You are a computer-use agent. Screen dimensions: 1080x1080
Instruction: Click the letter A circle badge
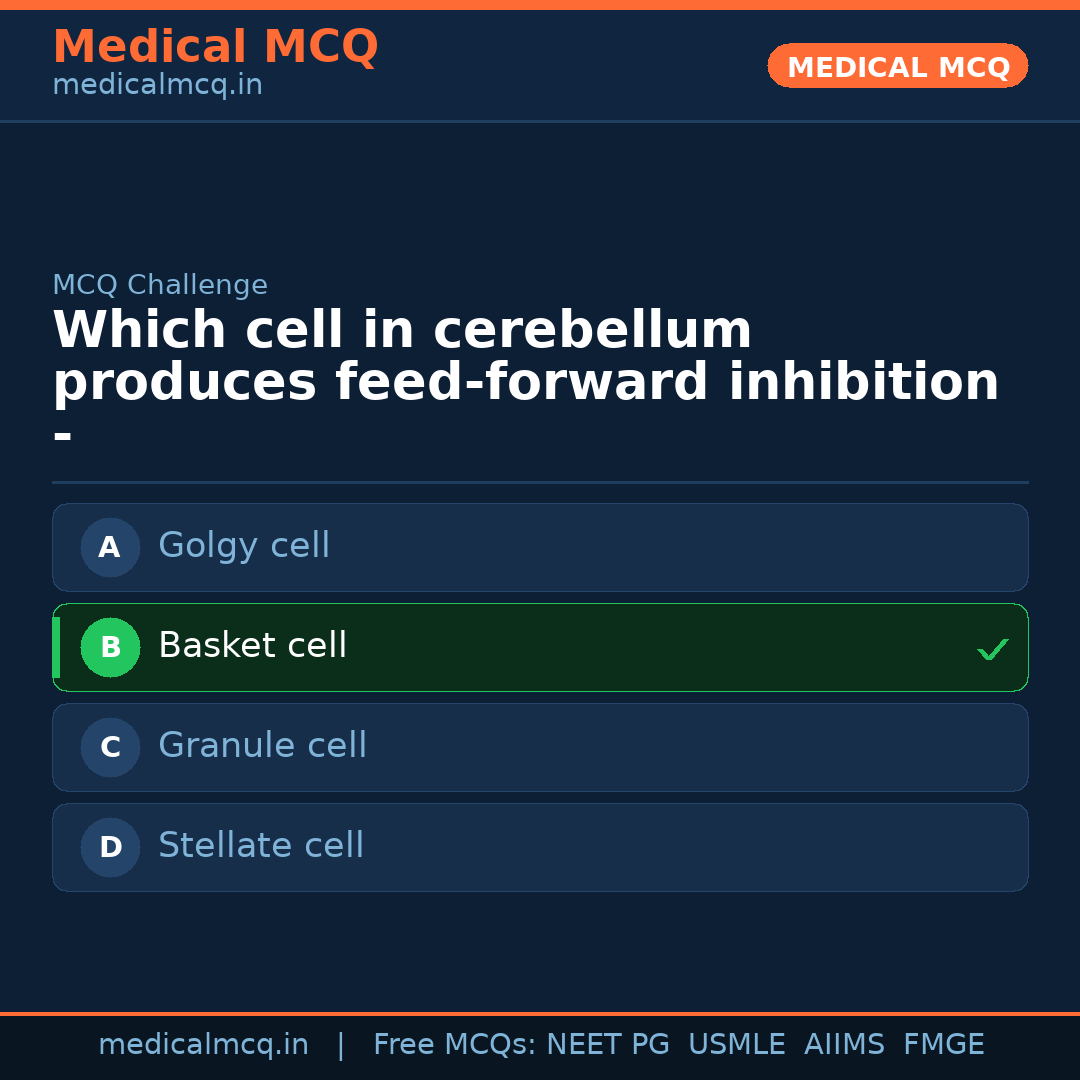[110, 547]
